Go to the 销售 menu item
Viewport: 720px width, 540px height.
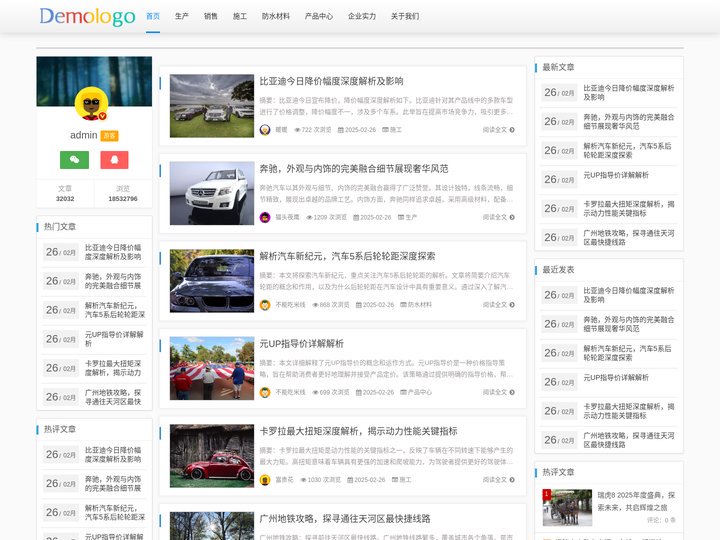[211, 16]
